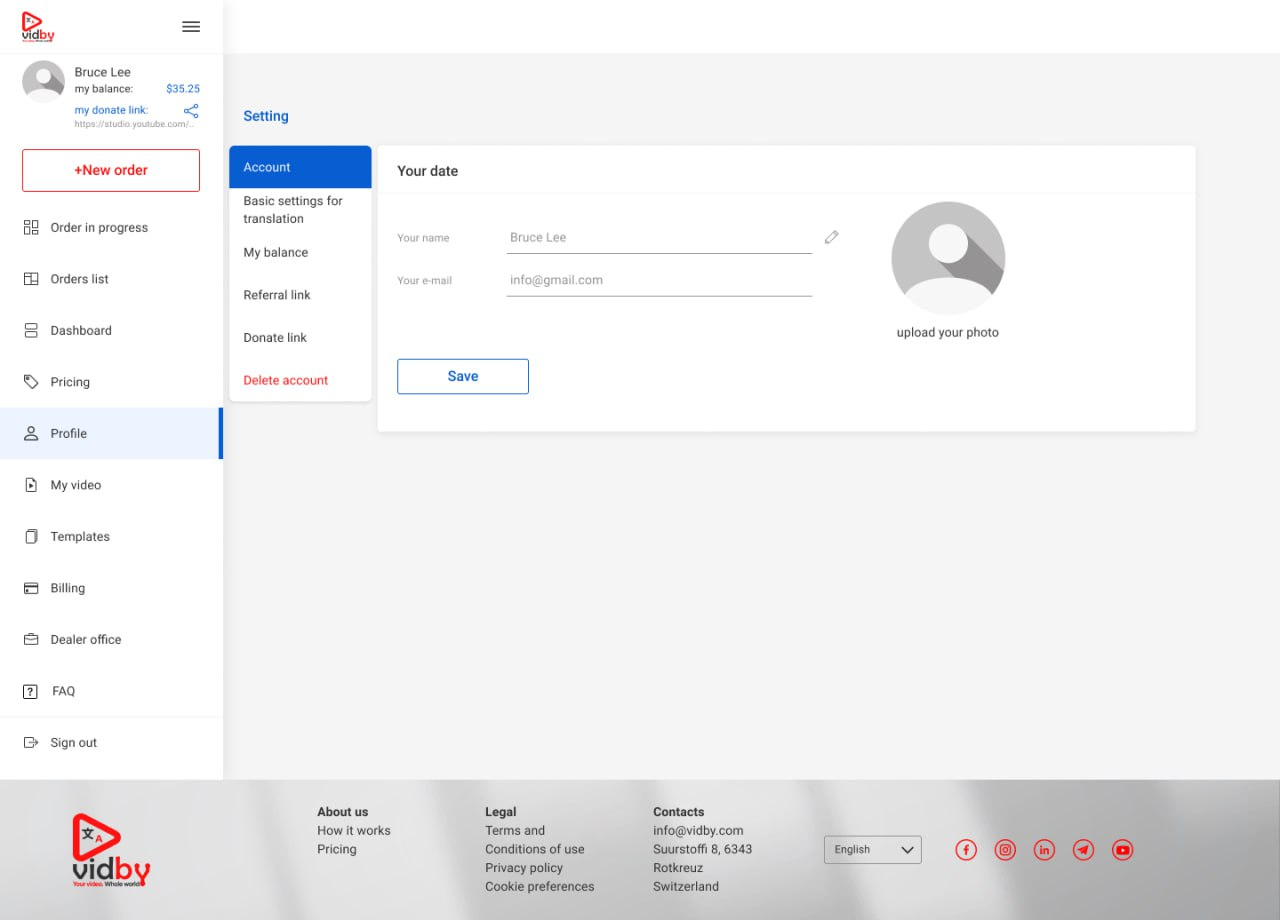Open the LinkedIn icon in footer
Screen dimensions: 1280x920
pyautogui.click(x=1044, y=850)
